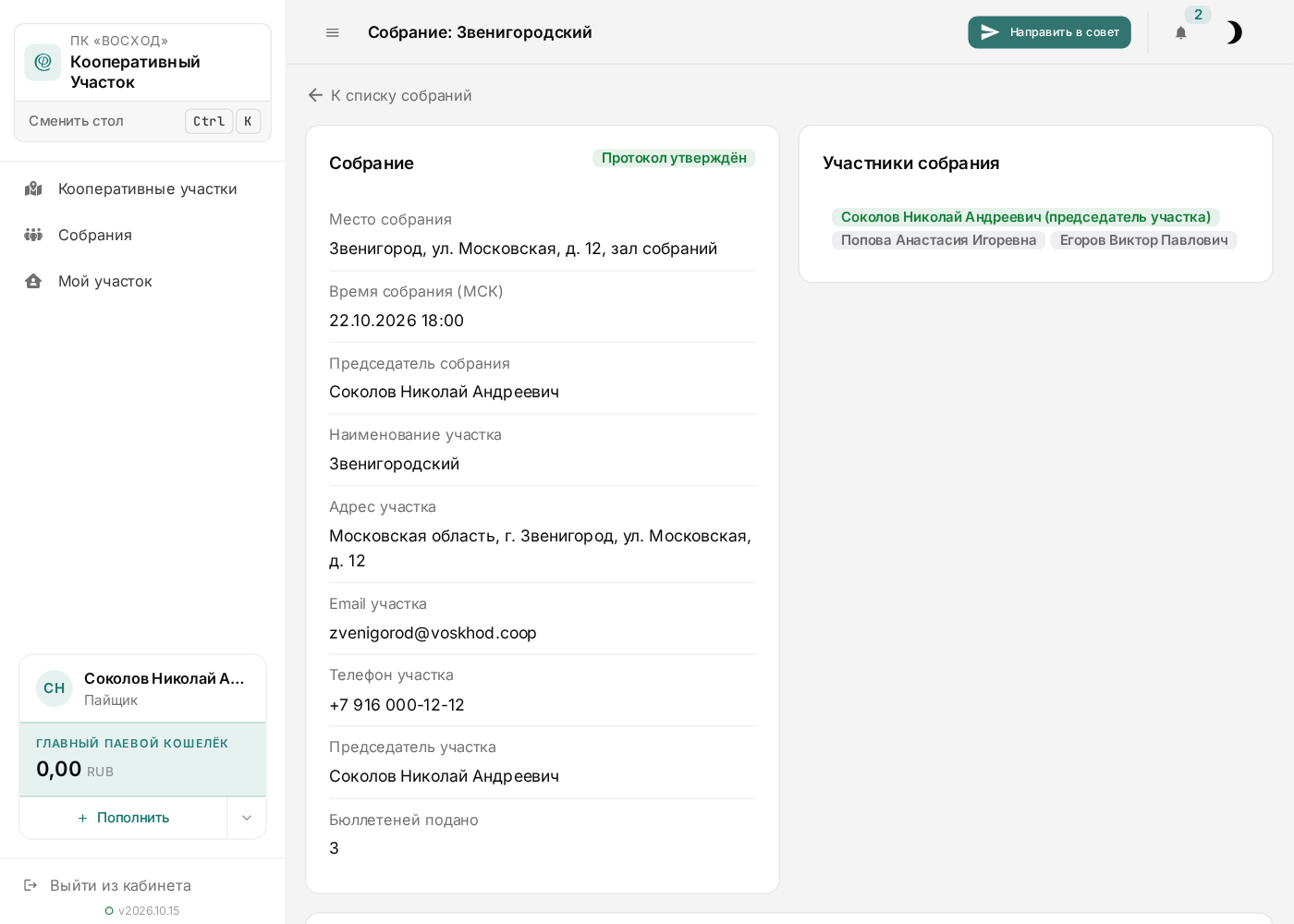
Task: Click the Протокол утверждён status badge
Action: [x=674, y=158]
